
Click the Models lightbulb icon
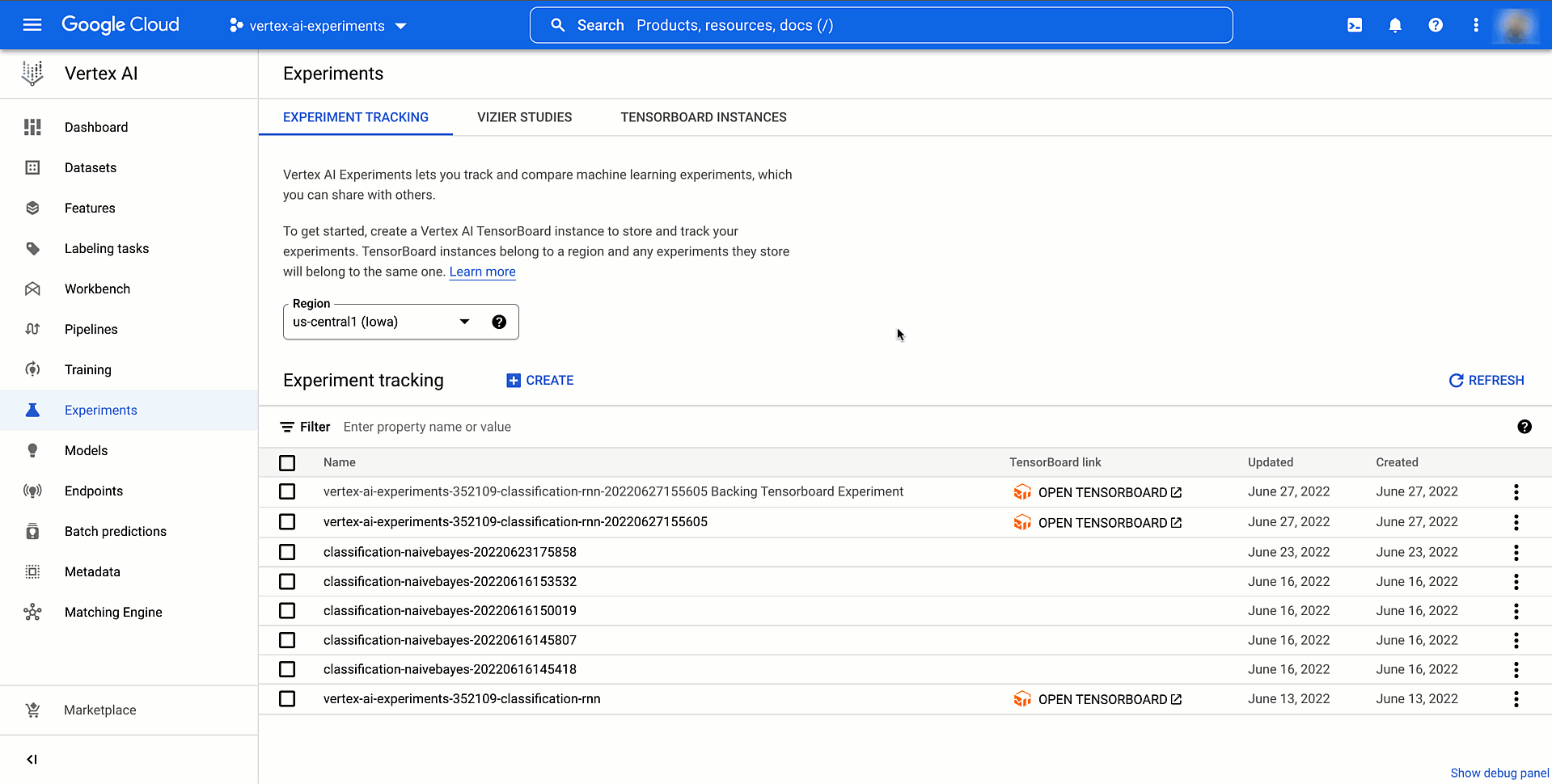click(32, 450)
